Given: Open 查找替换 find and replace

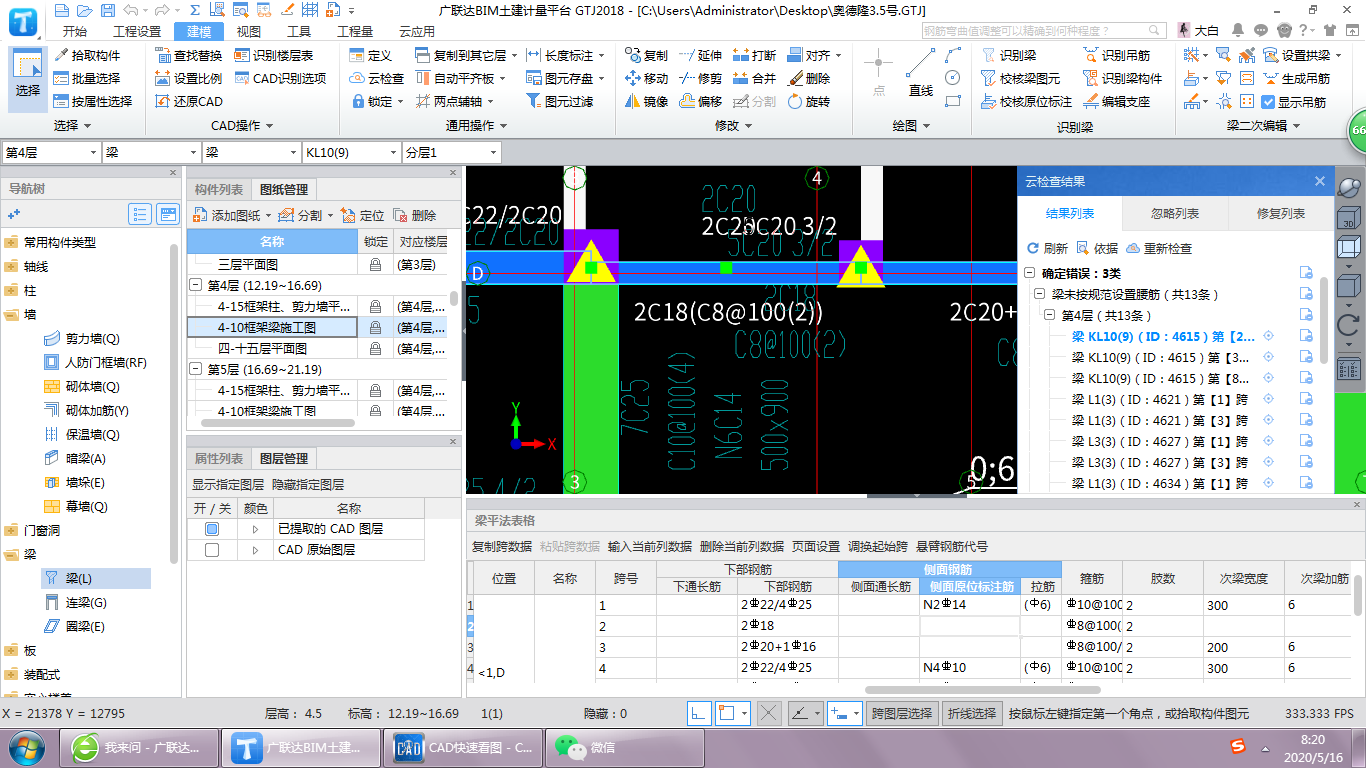Looking at the screenshot, I should pyautogui.click(x=189, y=56).
